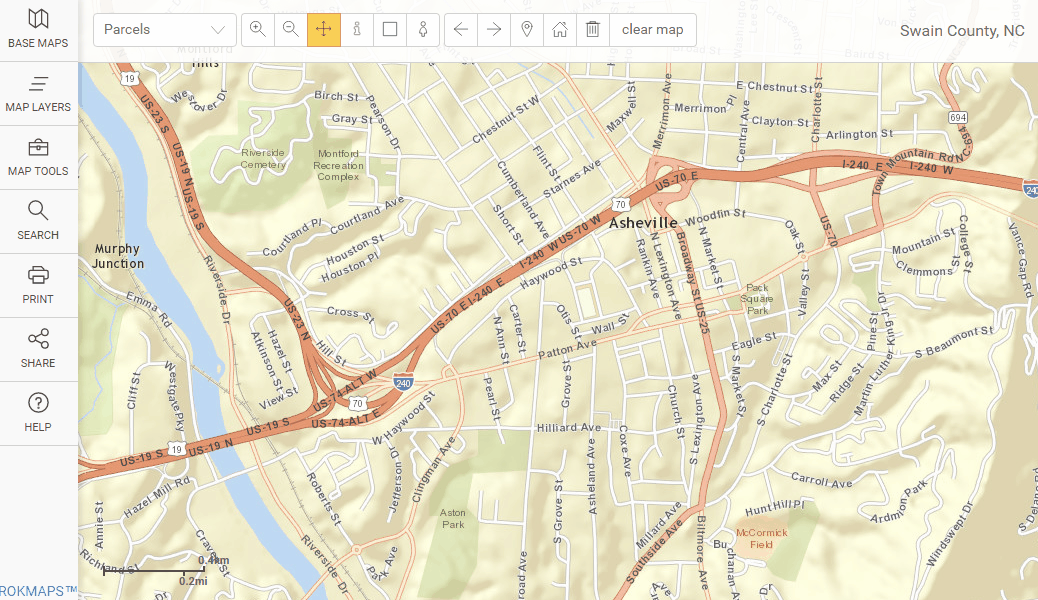Open the Parcels dropdown list
Image resolution: width=1038 pixels, height=600 pixels.
(165, 29)
